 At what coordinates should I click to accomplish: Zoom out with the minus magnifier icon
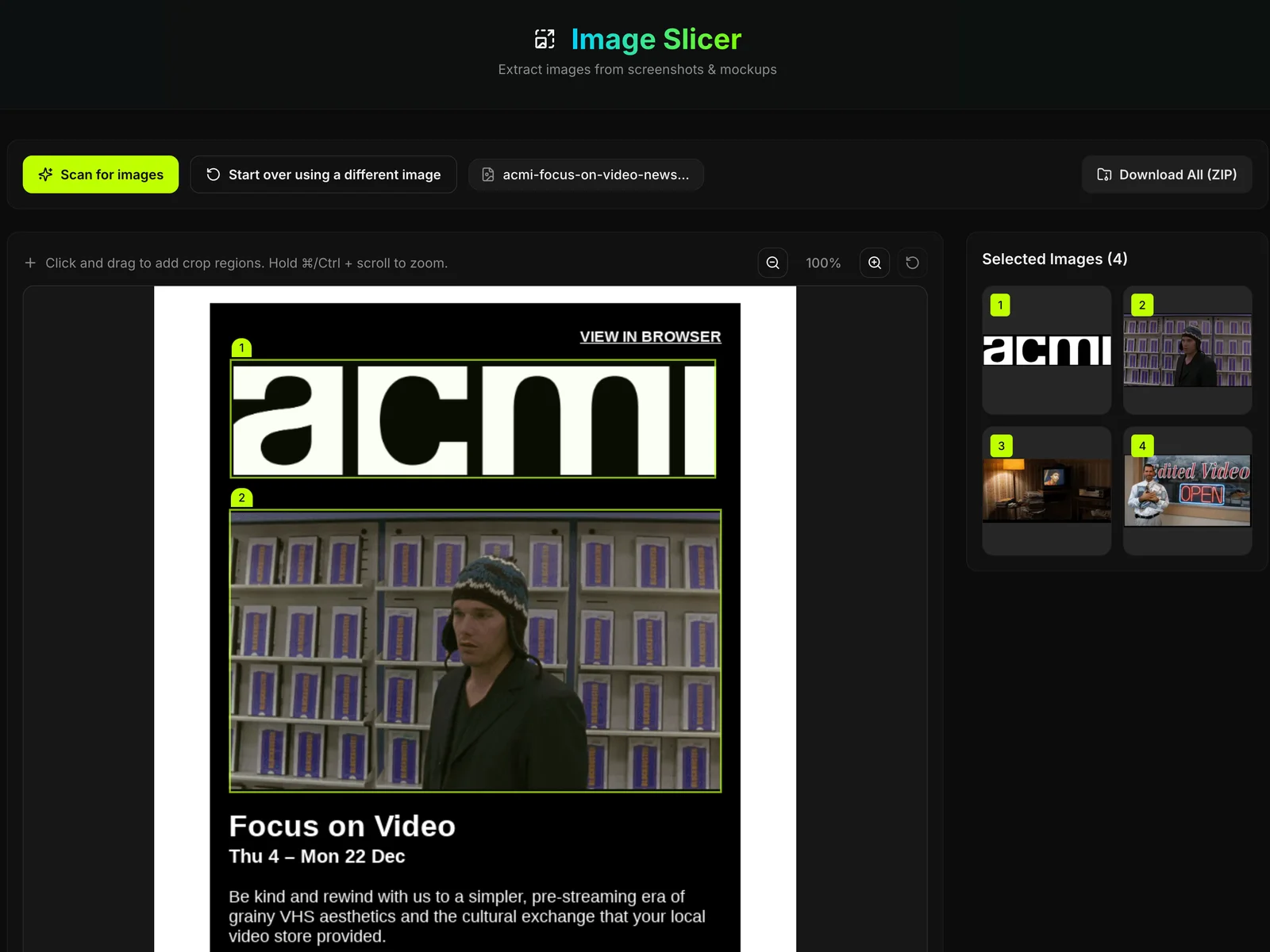[772, 263]
